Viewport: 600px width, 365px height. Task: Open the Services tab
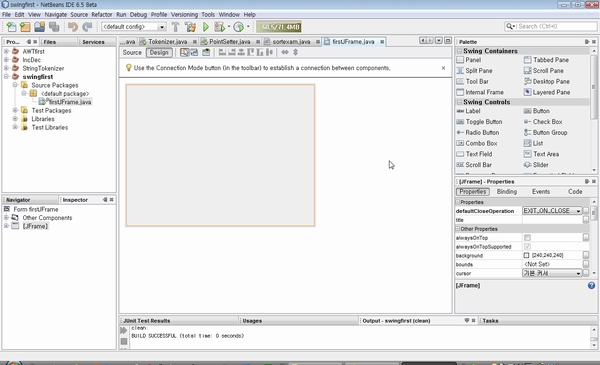[x=93, y=42]
